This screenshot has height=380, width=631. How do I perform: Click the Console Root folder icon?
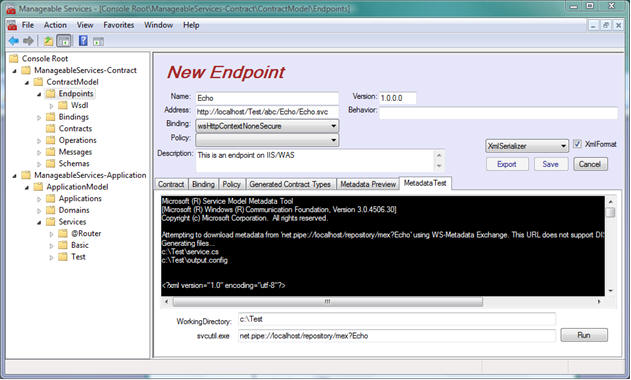[14, 59]
